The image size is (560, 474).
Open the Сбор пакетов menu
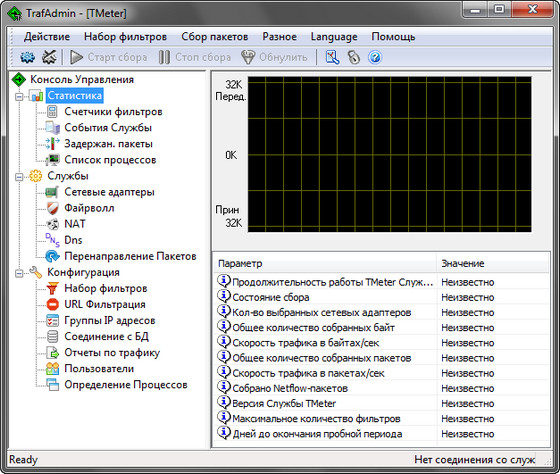[x=215, y=36]
